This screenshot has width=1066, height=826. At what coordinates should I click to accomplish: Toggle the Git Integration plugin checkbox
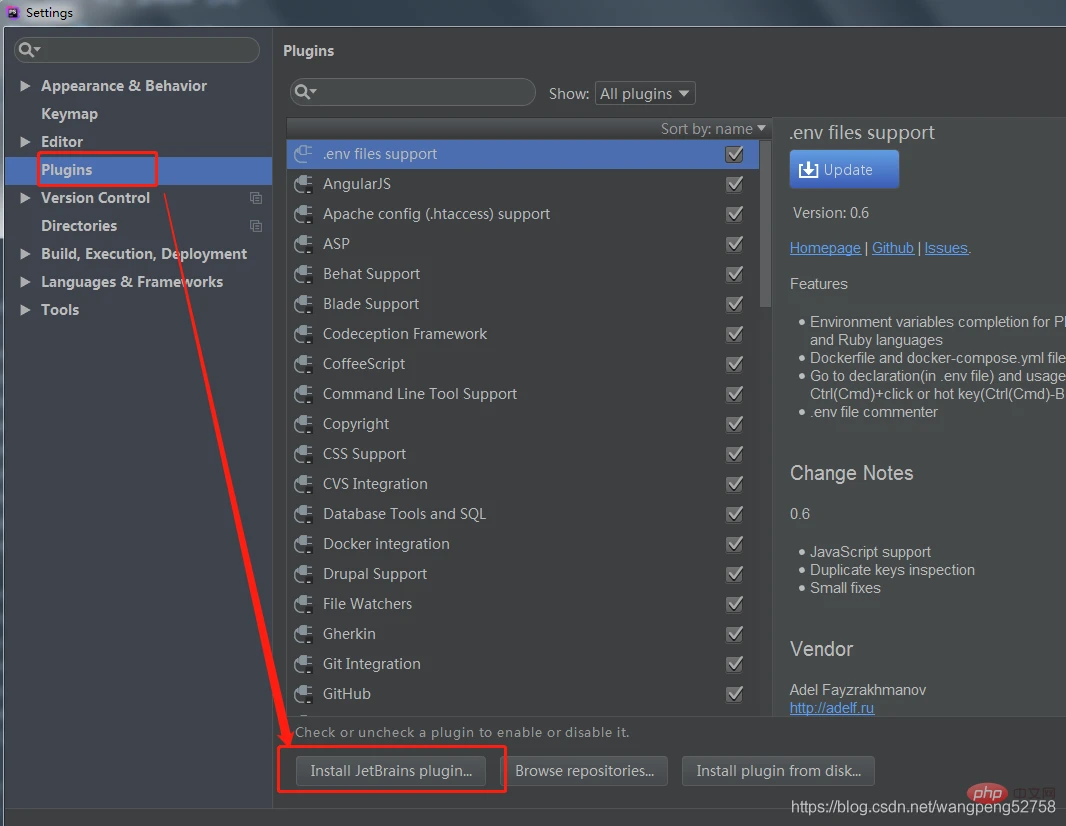point(735,664)
